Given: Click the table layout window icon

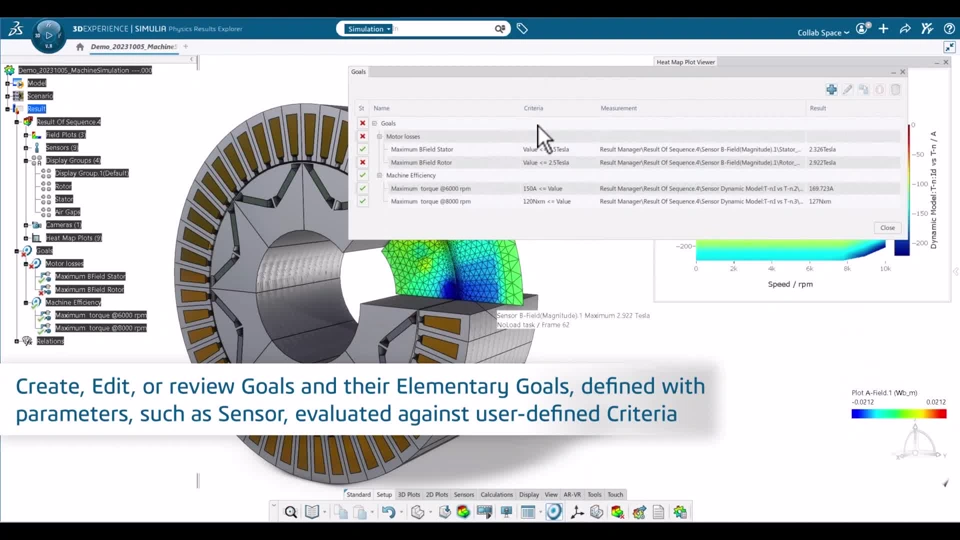Looking at the screenshot, I should click(x=528, y=512).
